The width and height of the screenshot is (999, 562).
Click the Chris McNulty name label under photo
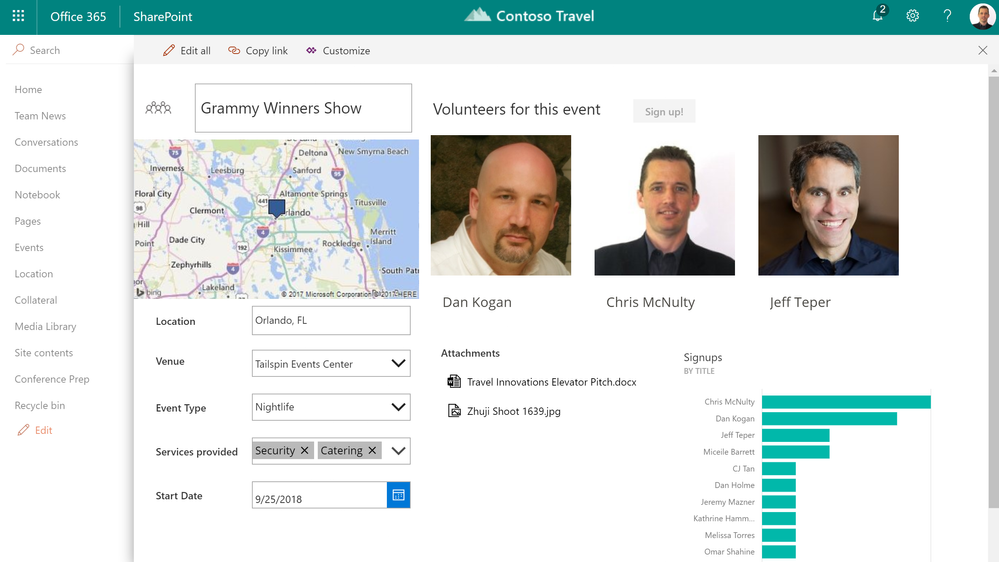coord(650,302)
